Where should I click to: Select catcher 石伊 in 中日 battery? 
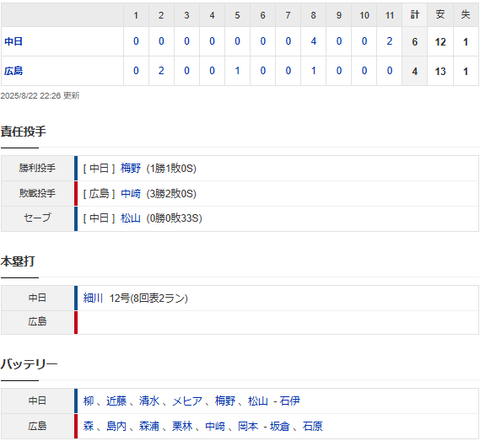coord(290,401)
